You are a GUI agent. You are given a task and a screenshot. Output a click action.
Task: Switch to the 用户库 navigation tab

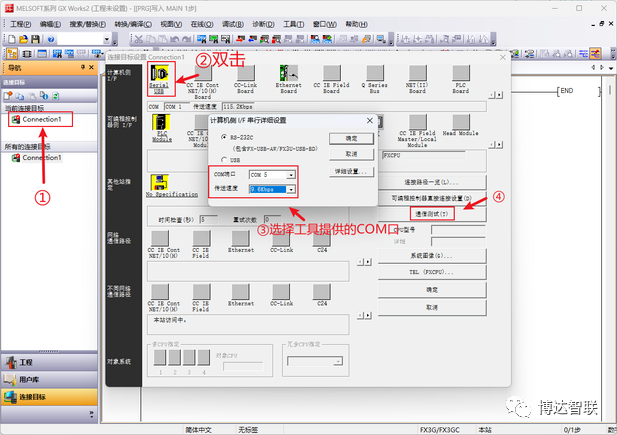[49, 379]
